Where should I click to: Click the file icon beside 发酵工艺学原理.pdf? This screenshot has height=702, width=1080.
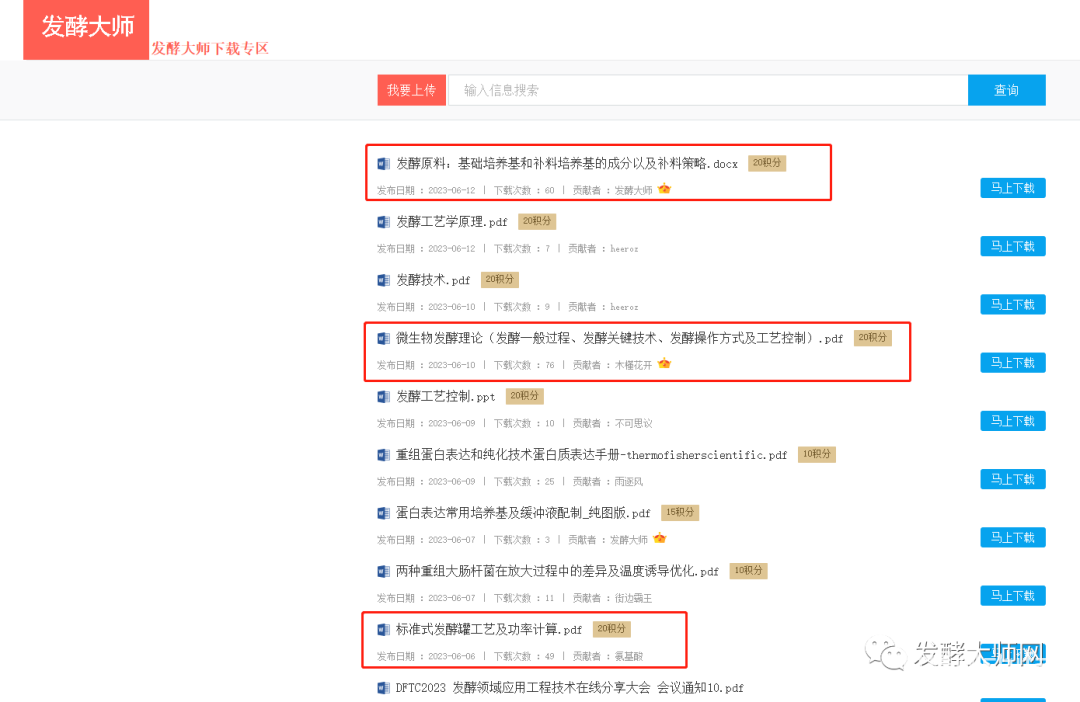(x=383, y=222)
